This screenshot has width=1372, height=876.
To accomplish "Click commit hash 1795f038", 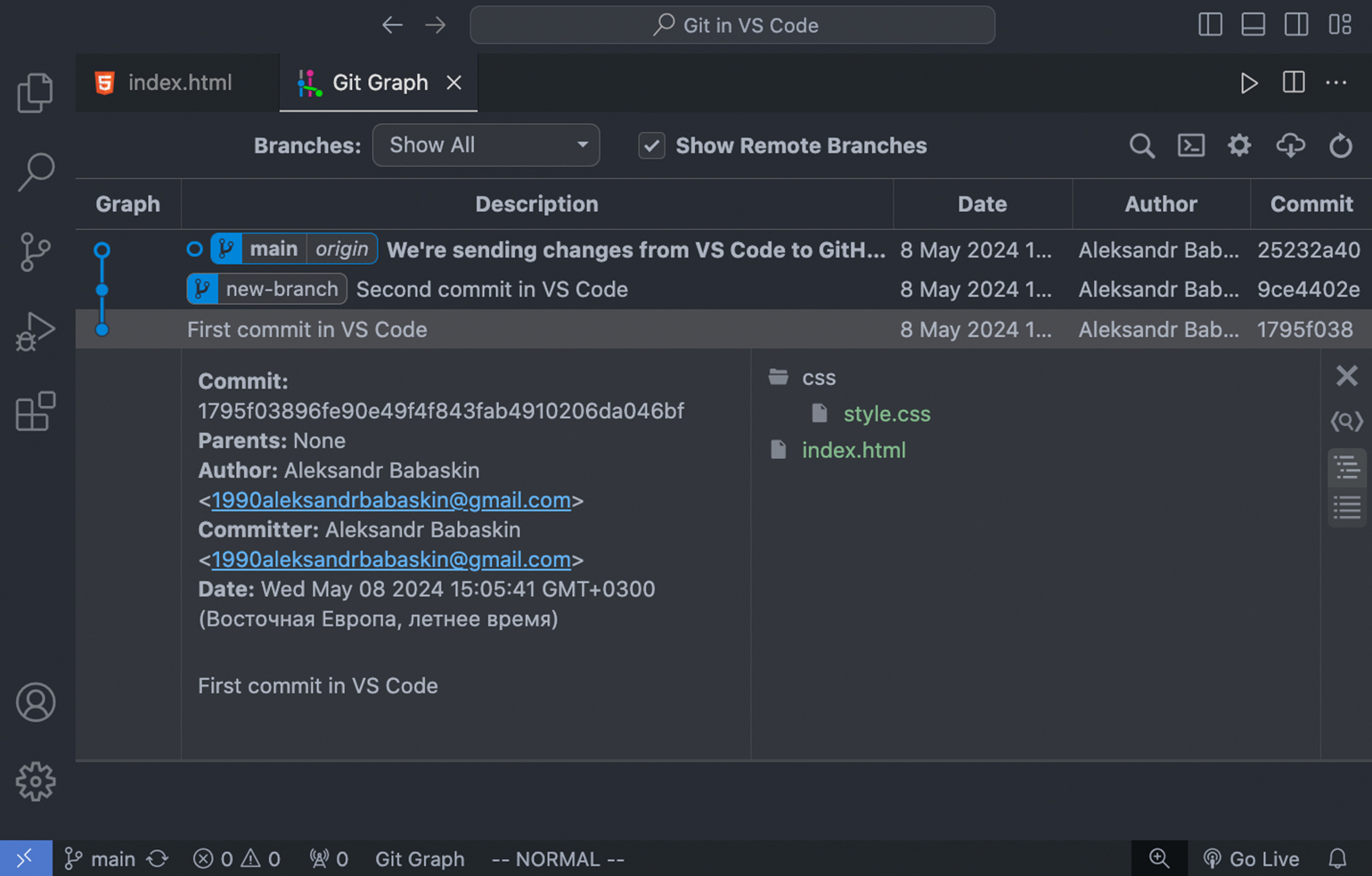I will [1304, 330].
